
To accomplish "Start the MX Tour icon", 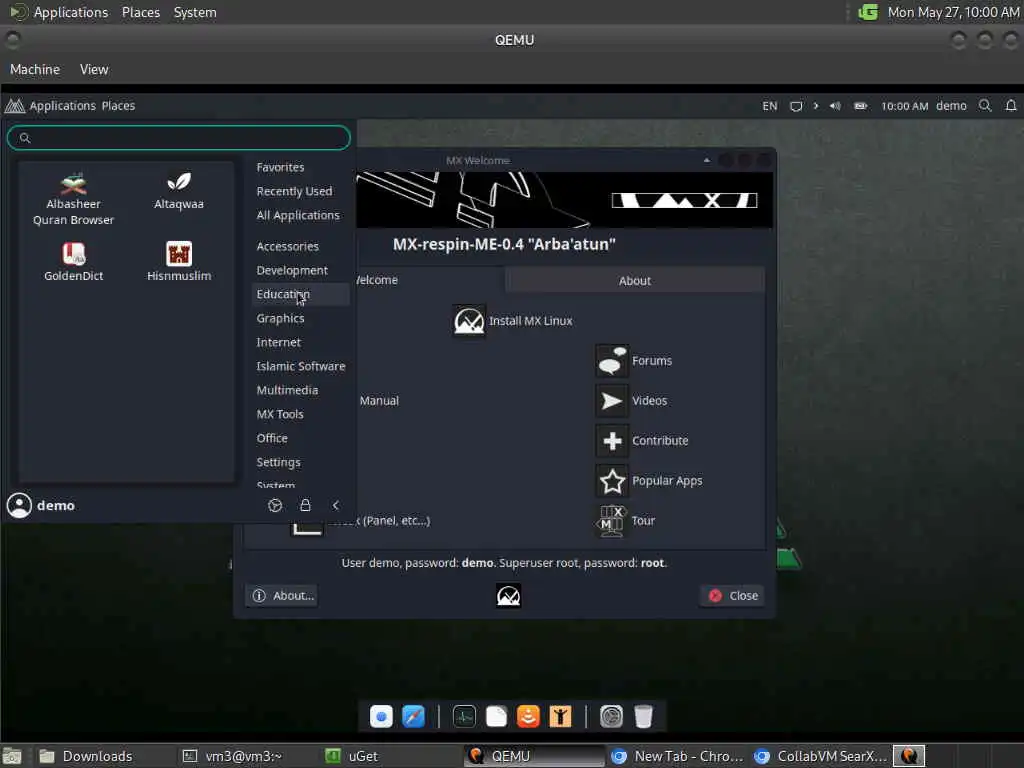I will pos(611,520).
